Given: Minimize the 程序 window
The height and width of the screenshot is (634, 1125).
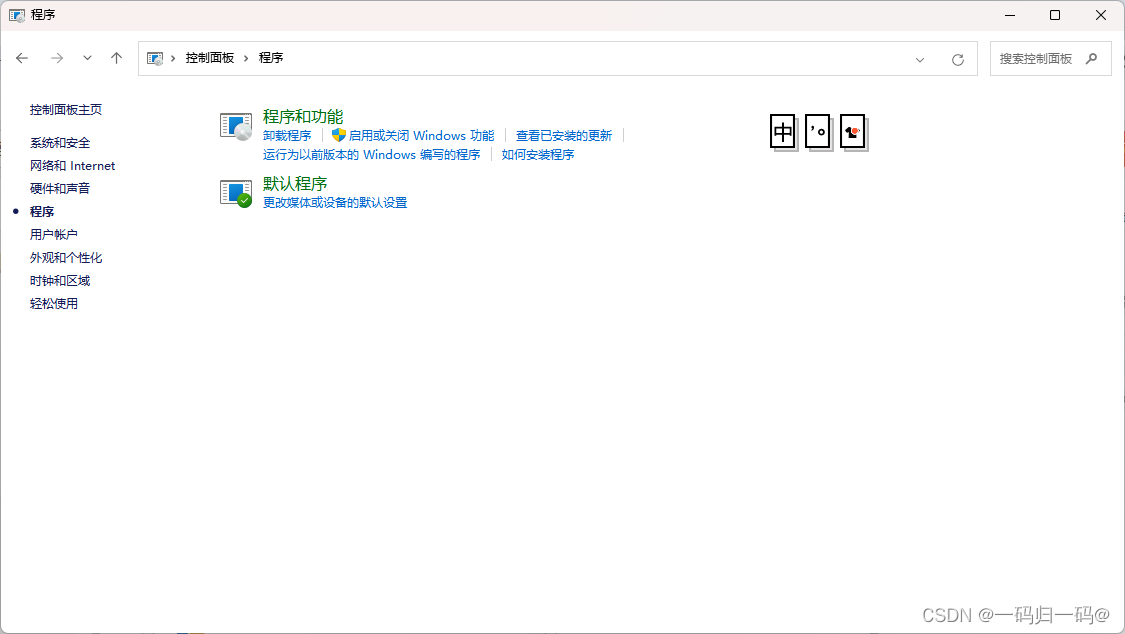Looking at the screenshot, I should pyautogui.click(x=1009, y=15).
